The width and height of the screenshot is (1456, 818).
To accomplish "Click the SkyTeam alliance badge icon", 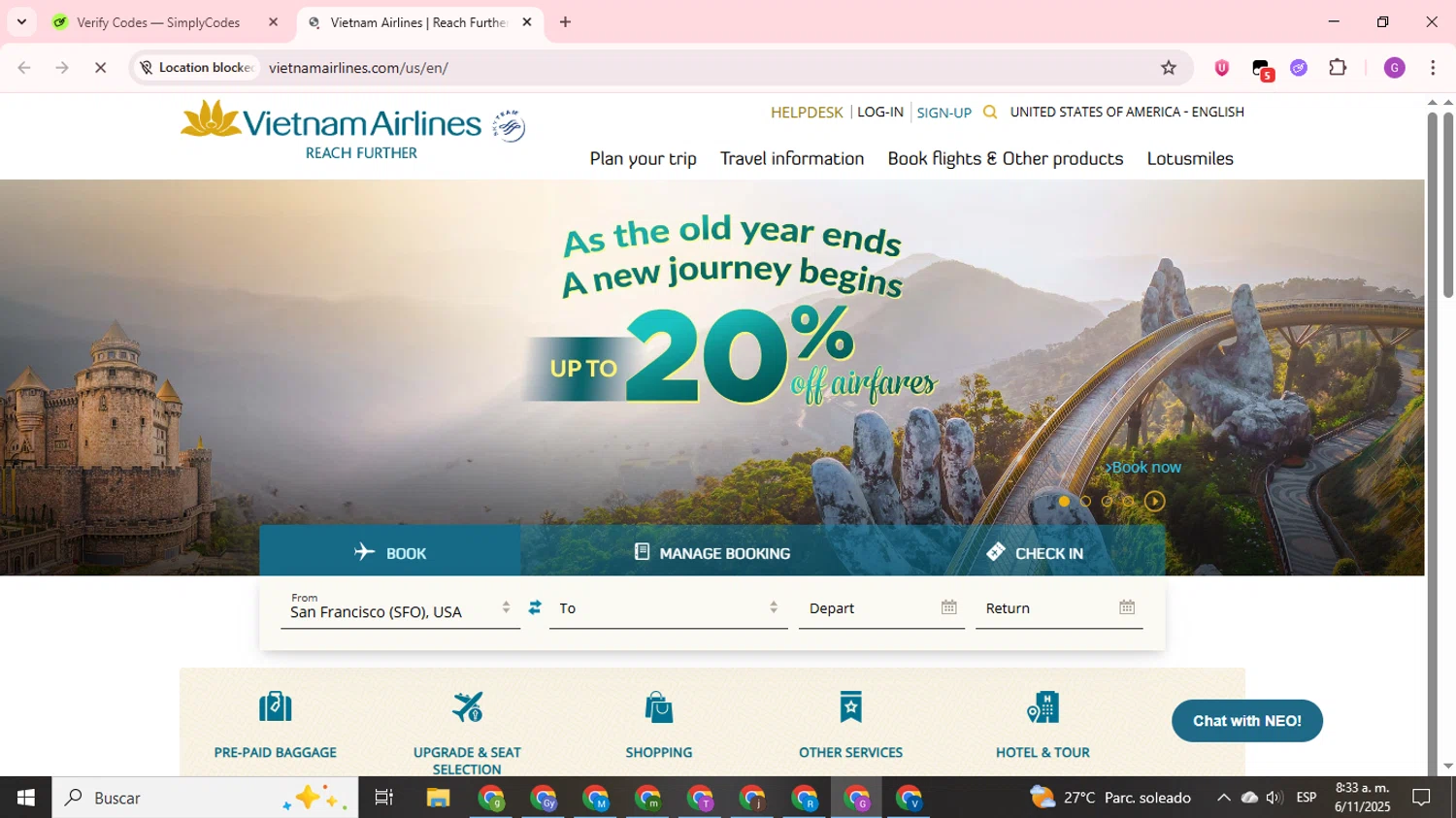I will [x=509, y=126].
